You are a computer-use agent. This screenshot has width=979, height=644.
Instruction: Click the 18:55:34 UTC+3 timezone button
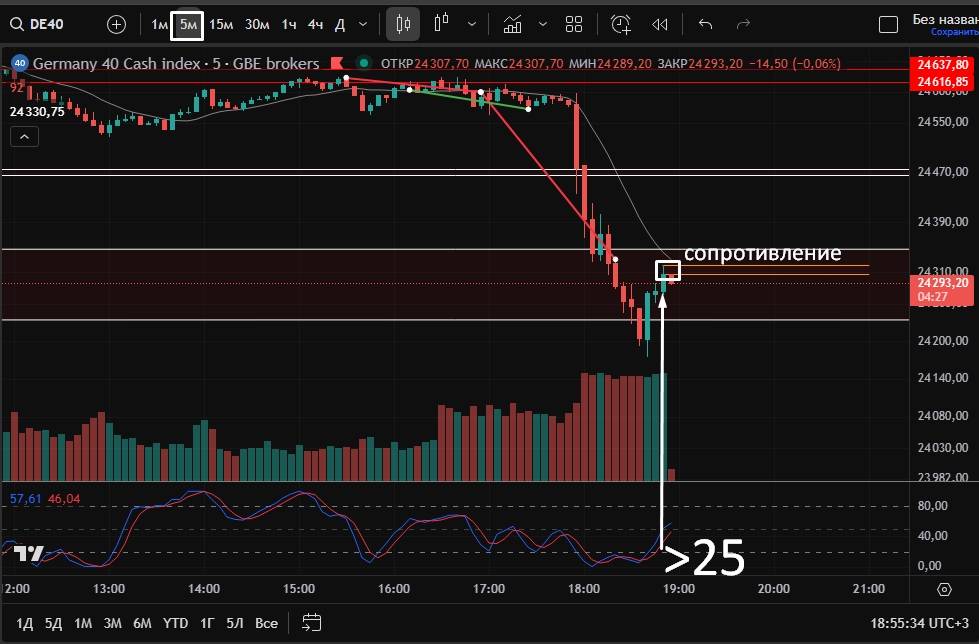(920, 623)
